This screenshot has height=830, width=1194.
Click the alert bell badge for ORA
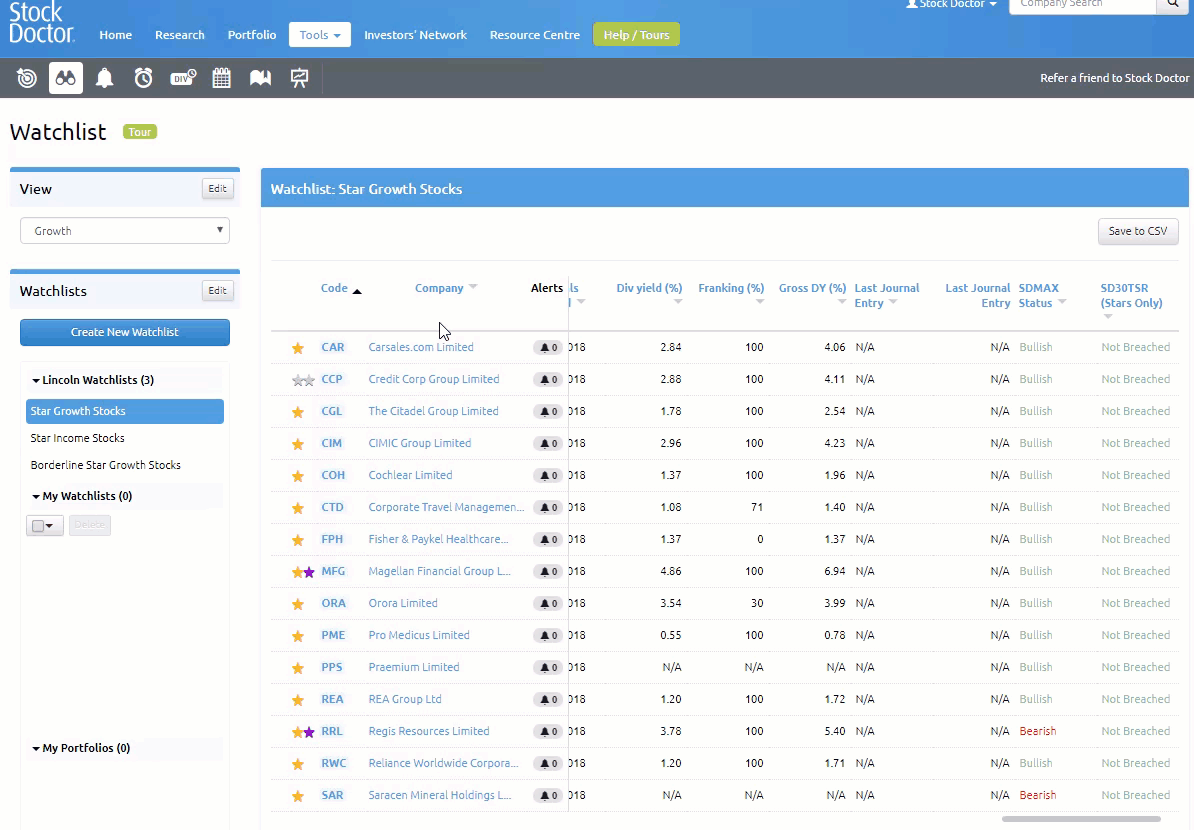tap(548, 603)
